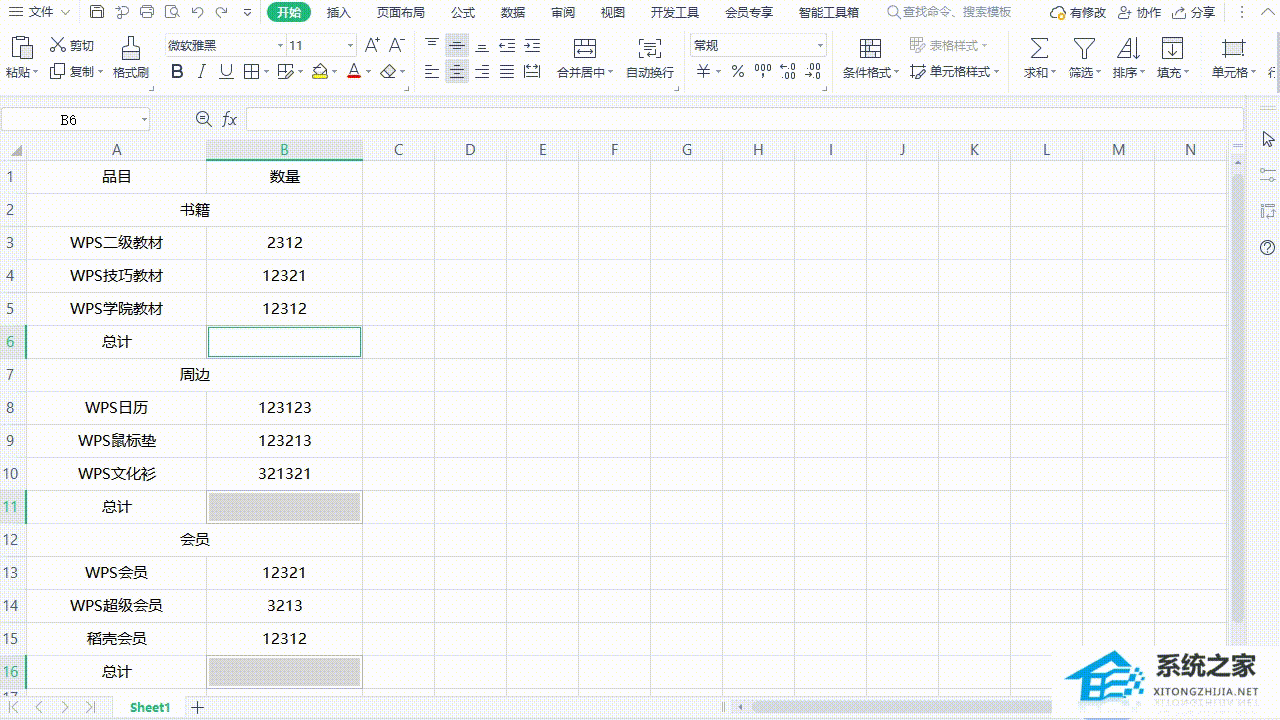The width and height of the screenshot is (1280, 720).
Task: Click the Undo arrow icon
Action: (x=197, y=13)
